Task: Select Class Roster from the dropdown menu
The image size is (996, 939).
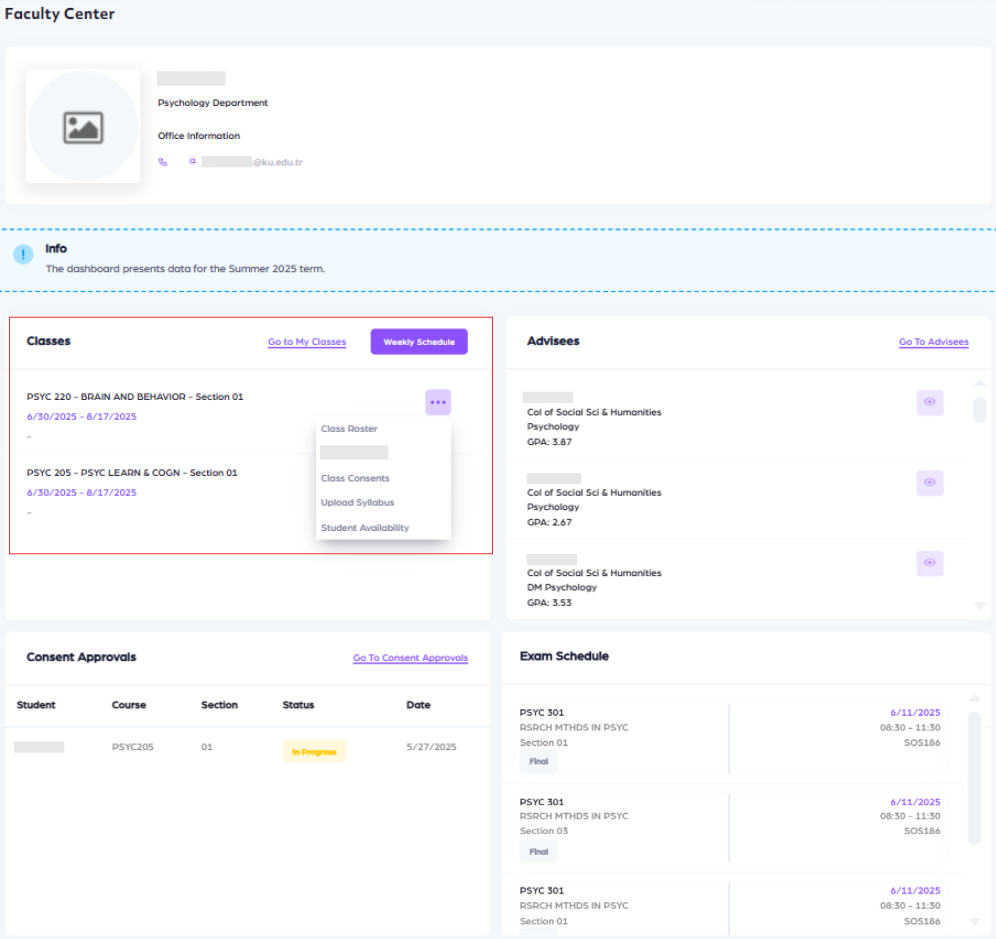Action: 349,429
